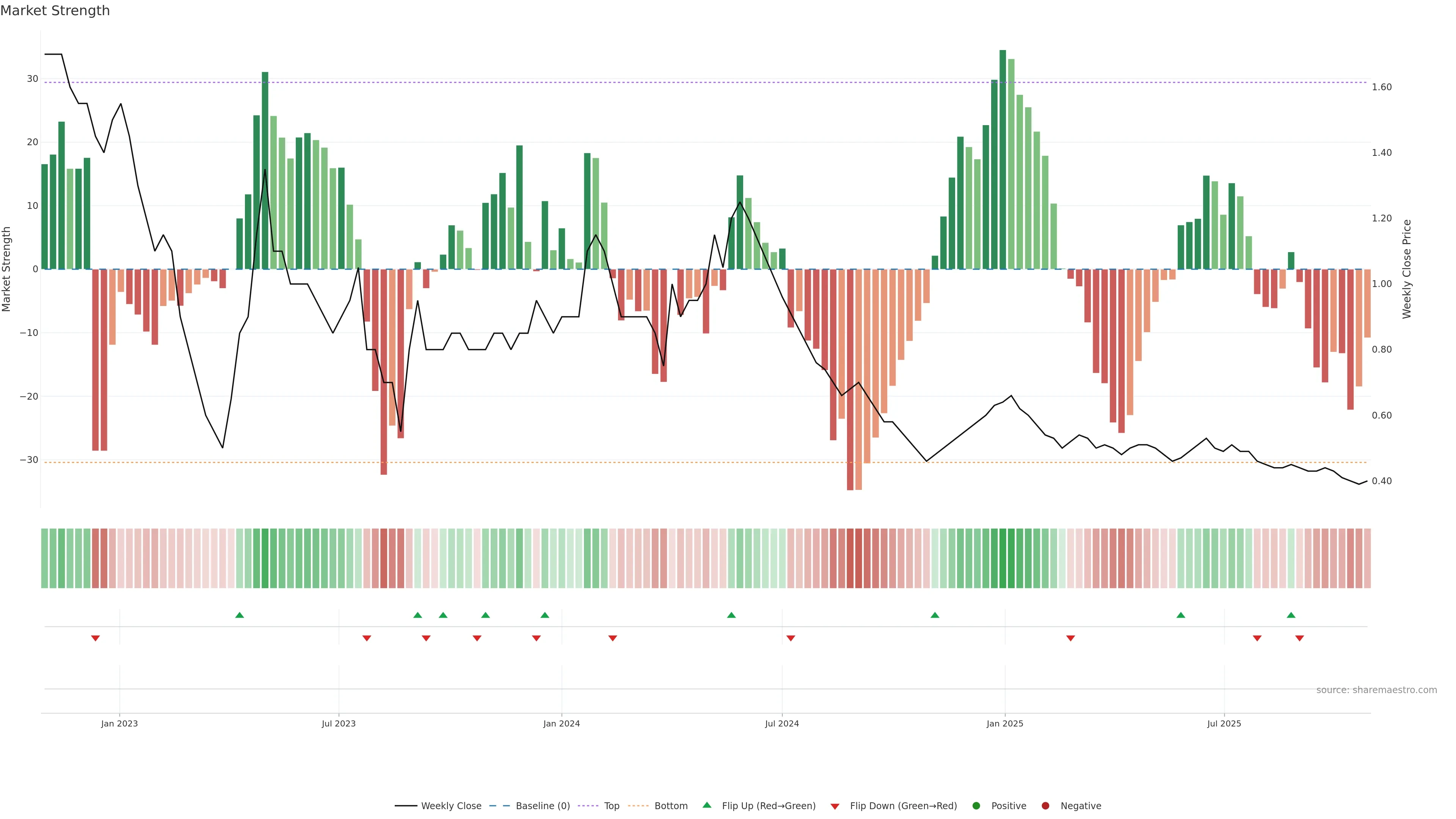Viewport: 1456px width, 819px height.
Task: Click red Flip Down triangle in legend
Action: coord(835,806)
